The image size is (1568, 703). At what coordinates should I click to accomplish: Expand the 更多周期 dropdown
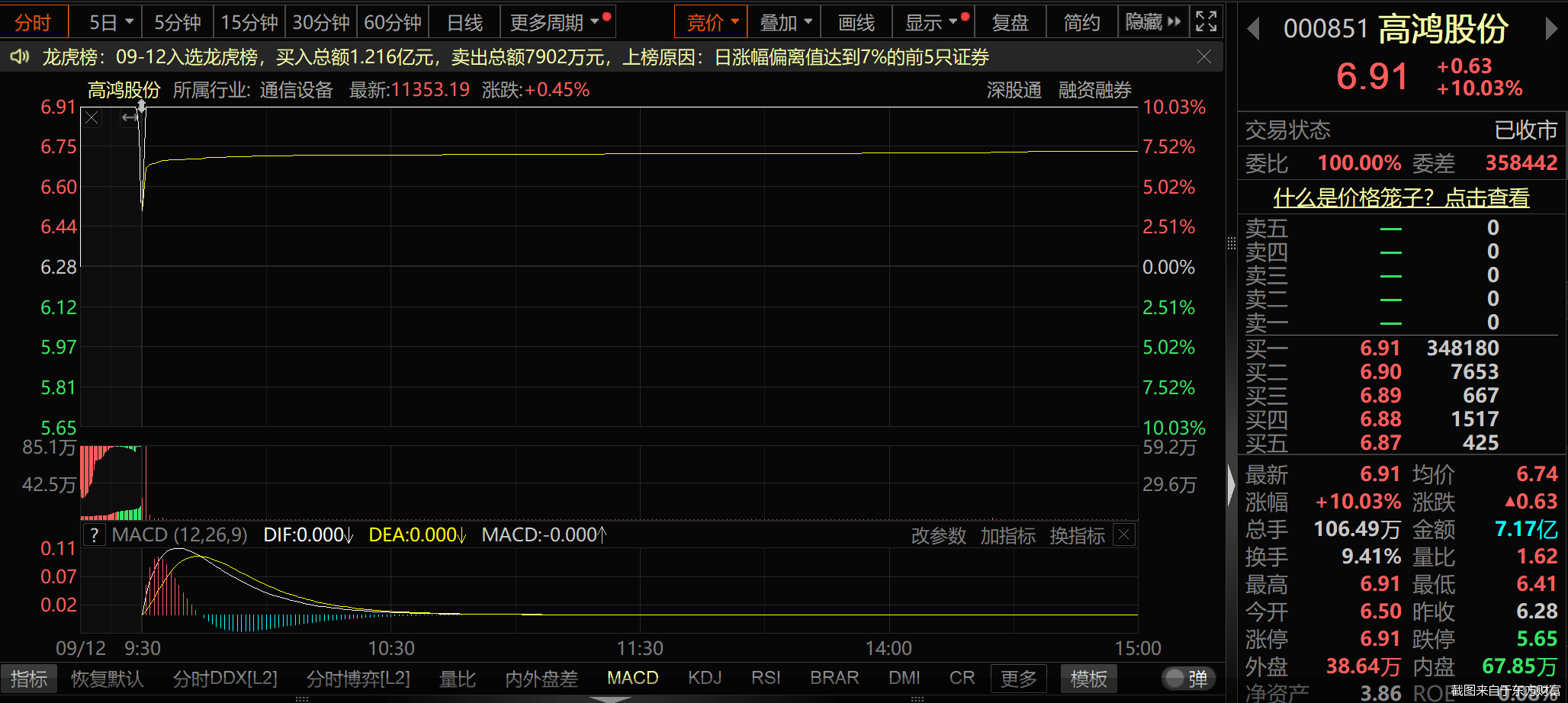coord(557,23)
